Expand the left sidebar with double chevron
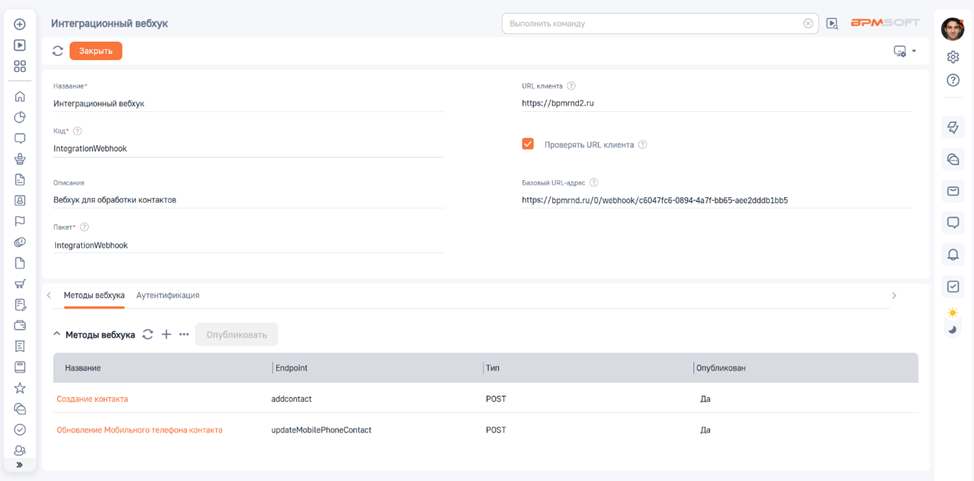Viewport: 974px width, 481px height. tap(19, 465)
